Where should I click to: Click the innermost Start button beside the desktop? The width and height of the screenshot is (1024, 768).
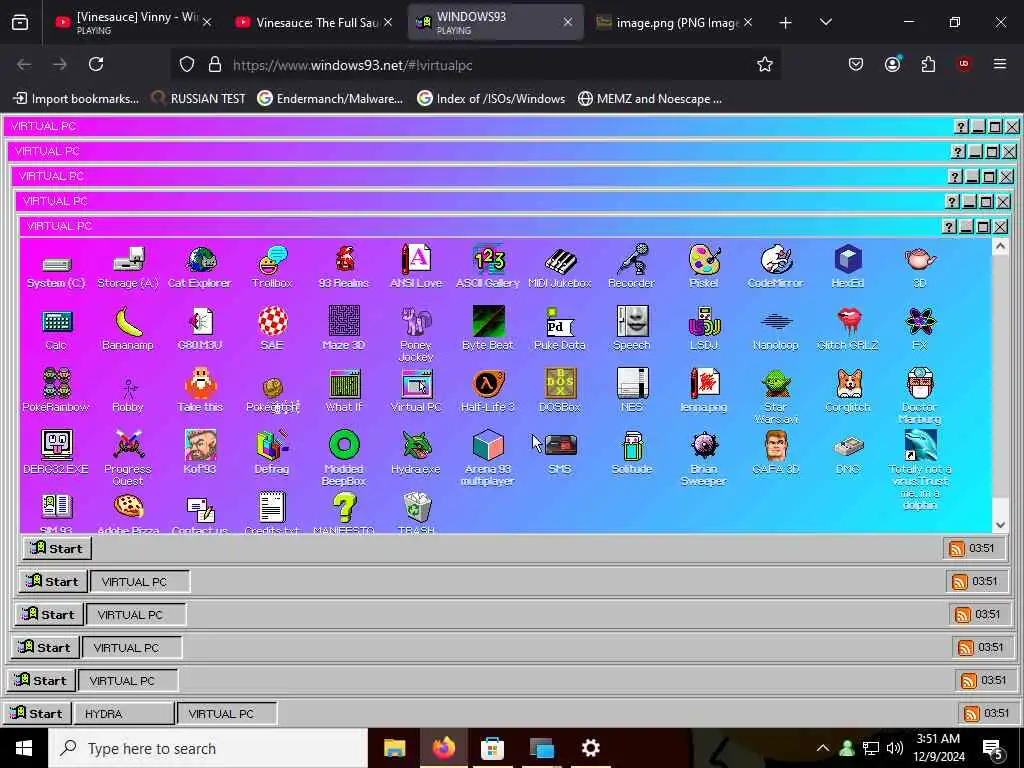pyautogui.click(x=57, y=549)
